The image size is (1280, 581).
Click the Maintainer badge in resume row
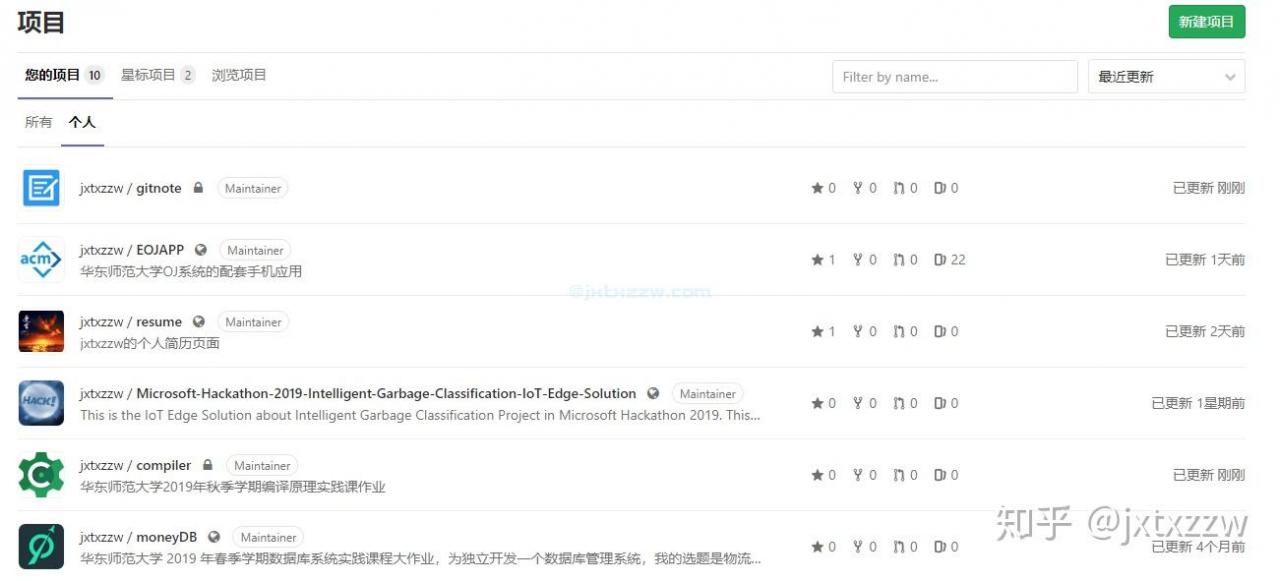coord(253,322)
